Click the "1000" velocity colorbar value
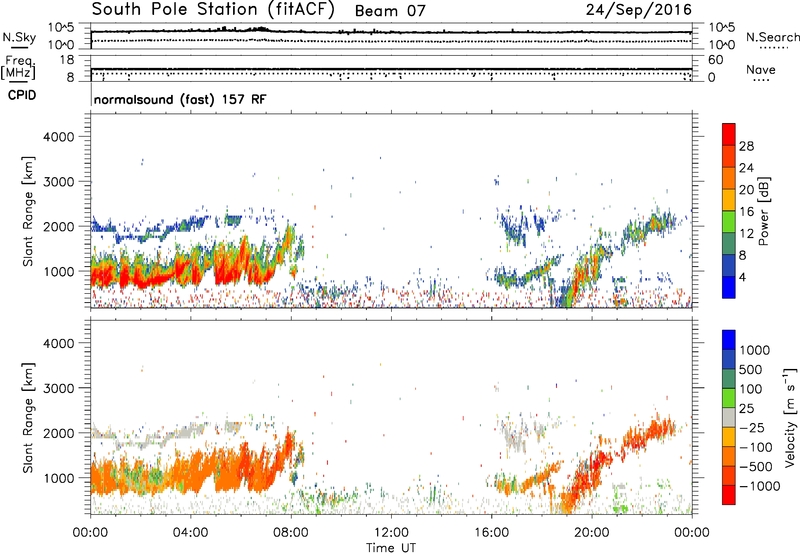Screen dimensions: 800x554 tap(755, 350)
